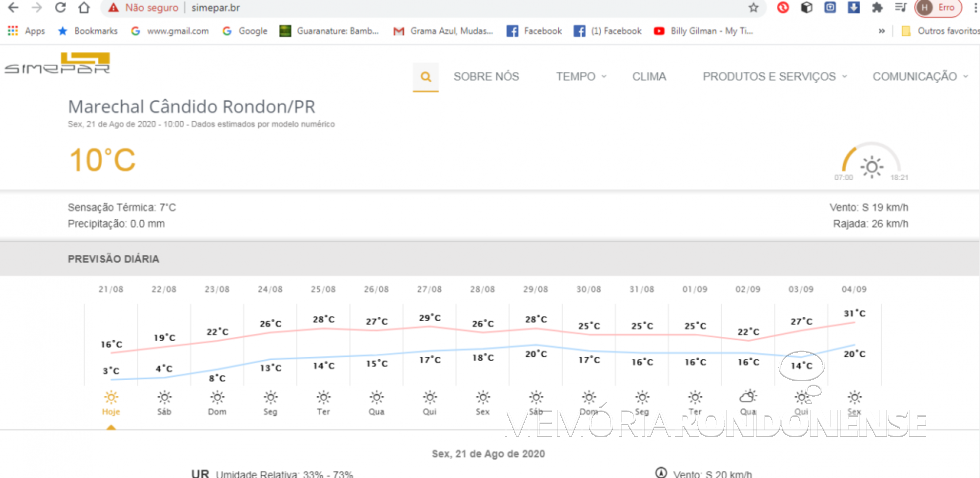980x478 pixels.
Task: Expand the COMUNICAÇÃO dropdown menu
Action: click(919, 77)
